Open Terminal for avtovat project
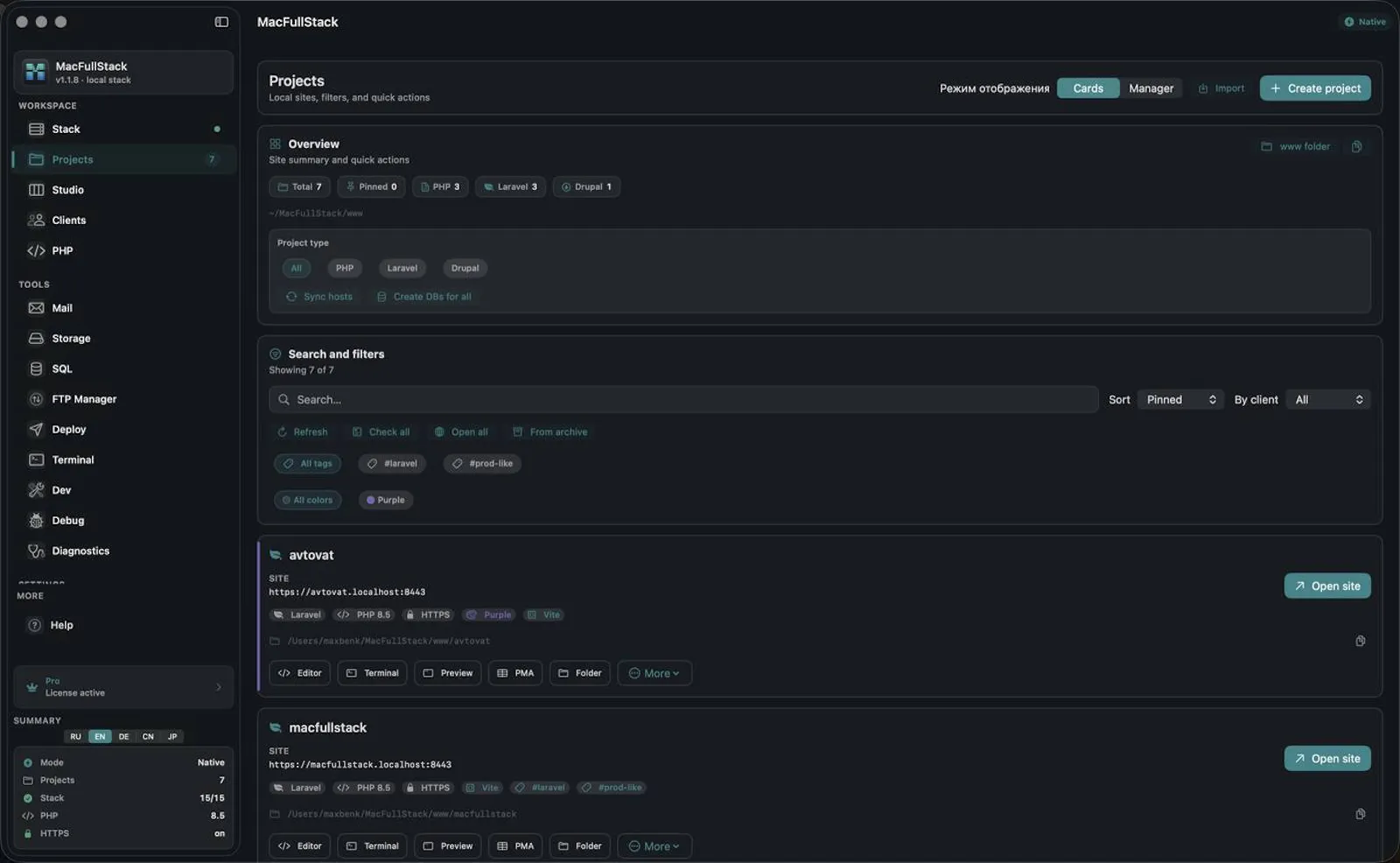1400x863 pixels. [x=372, y=673]
